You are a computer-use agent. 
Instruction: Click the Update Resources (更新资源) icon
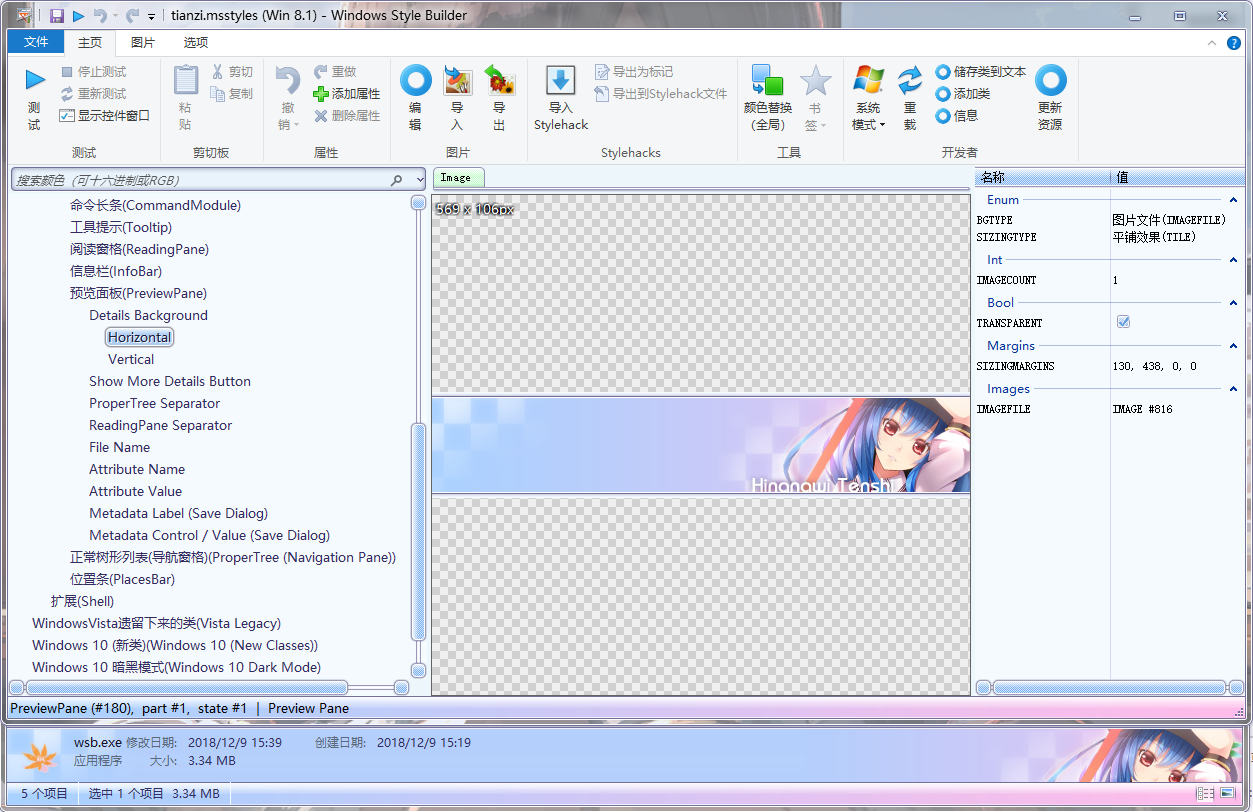point(1050,82)
